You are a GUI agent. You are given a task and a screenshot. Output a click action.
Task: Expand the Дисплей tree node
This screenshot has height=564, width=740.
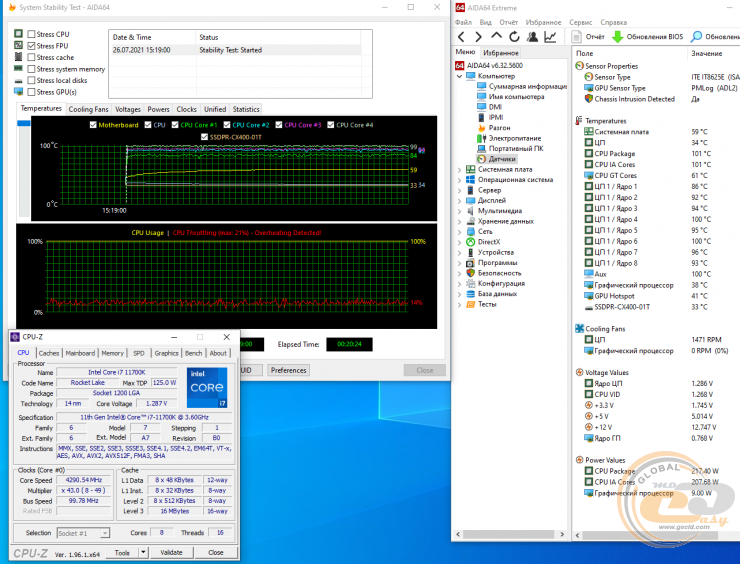tap(459, 201)
